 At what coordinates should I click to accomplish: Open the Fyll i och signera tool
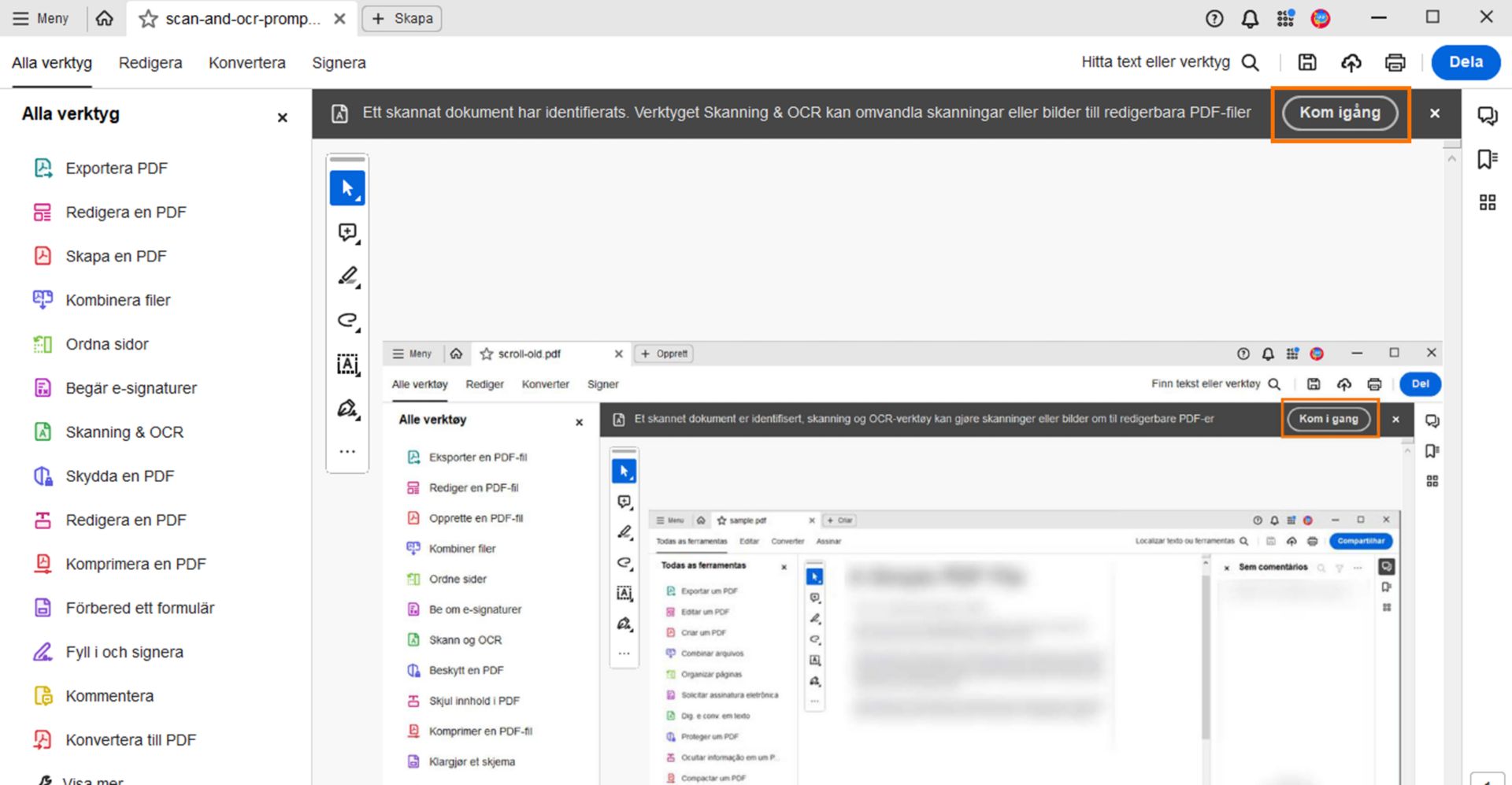tap(109, 653)
